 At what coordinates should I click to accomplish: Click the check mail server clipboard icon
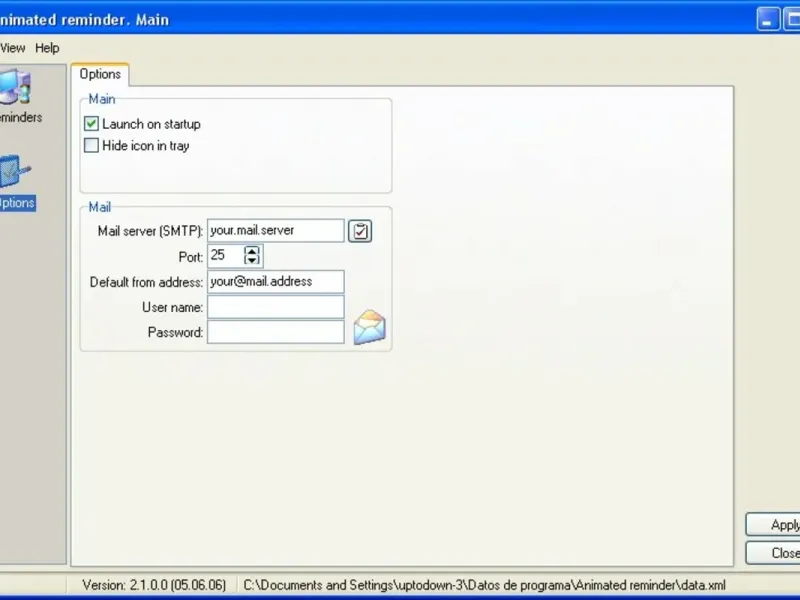click(x=360, y=231)
